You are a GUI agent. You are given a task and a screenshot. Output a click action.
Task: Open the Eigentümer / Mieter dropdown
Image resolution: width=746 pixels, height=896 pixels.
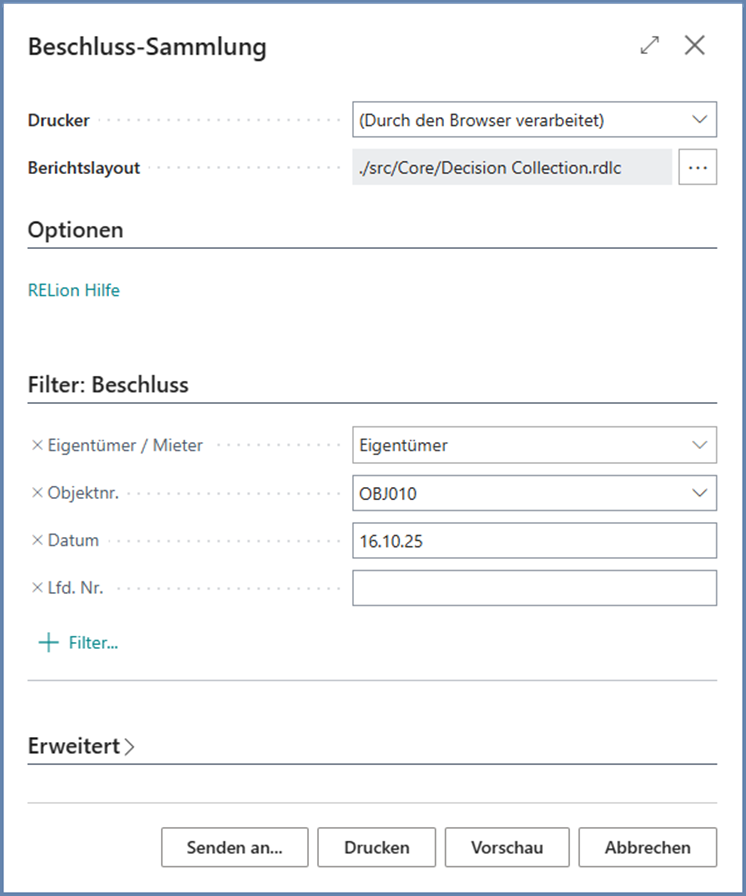click(698, 446)
